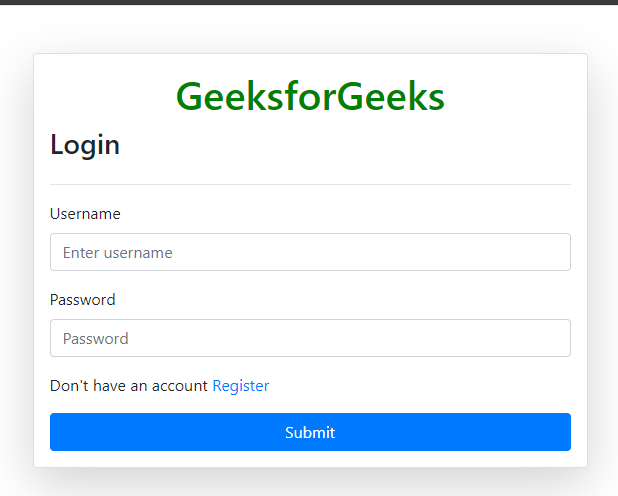
Task: Click the word Submit on the button
Action: pyautogui.click(x=310, y=433)
